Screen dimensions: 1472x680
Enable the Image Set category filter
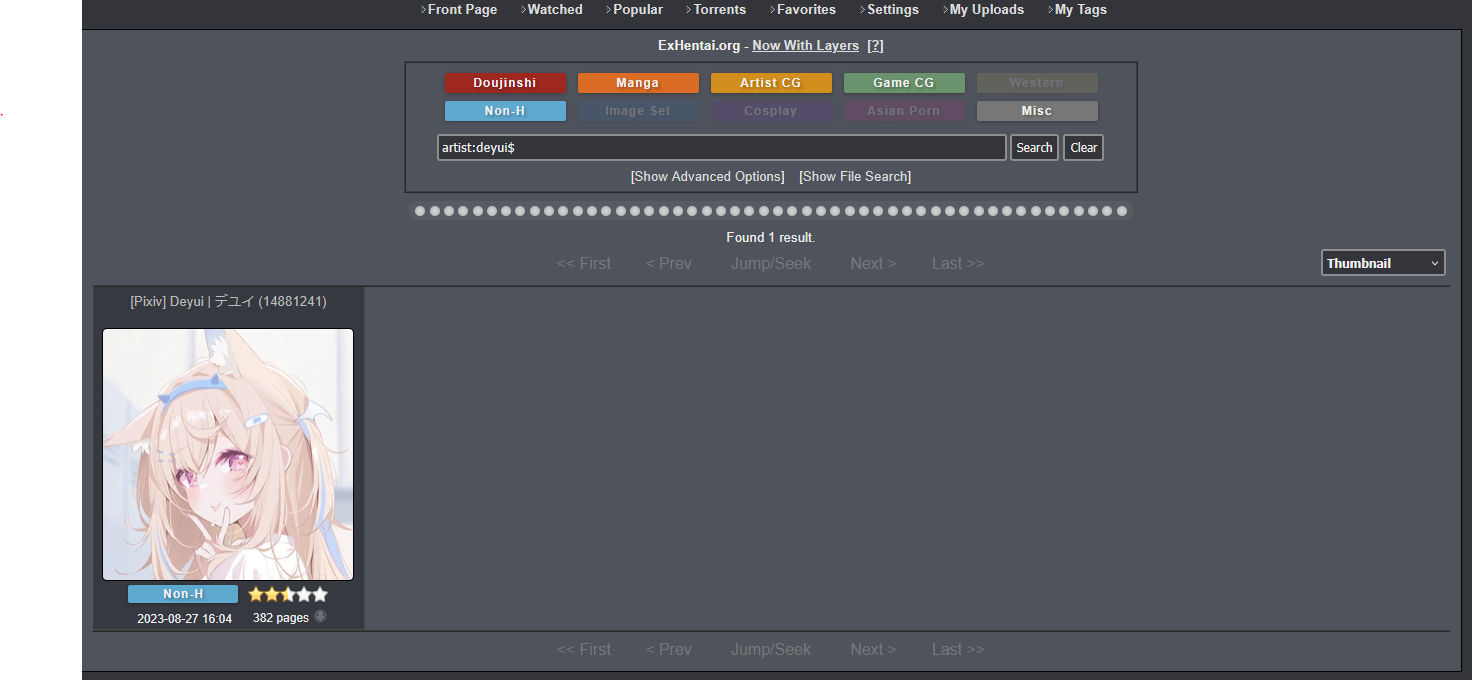click(638, 111)
